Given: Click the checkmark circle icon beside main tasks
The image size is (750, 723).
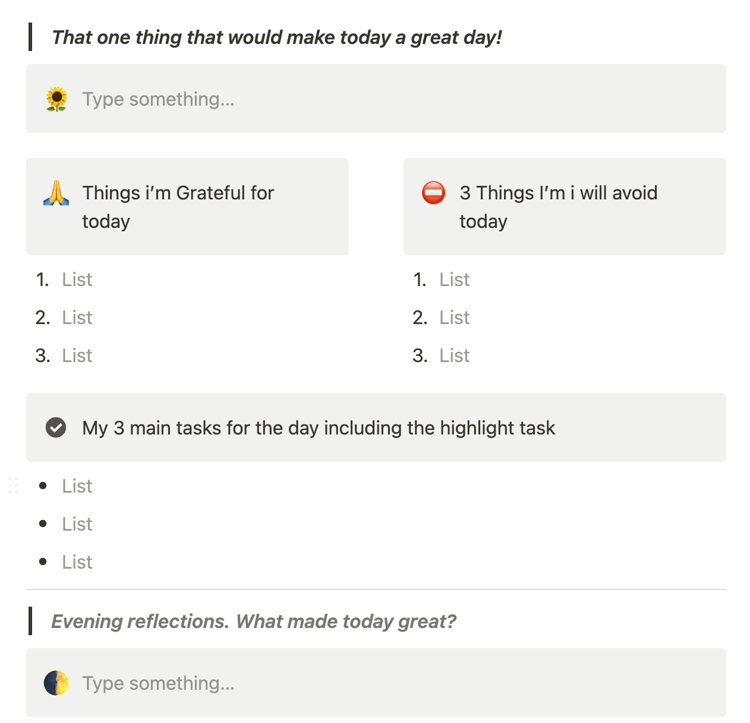Looking at the screenshot, I should point(56,427).
